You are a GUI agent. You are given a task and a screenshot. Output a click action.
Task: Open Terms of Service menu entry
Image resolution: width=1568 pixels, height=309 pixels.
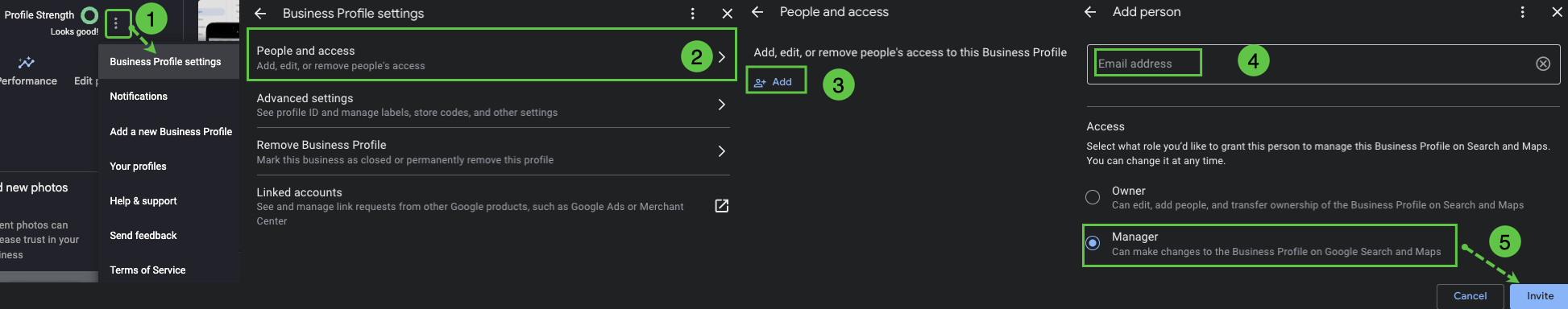coord(169,270)
